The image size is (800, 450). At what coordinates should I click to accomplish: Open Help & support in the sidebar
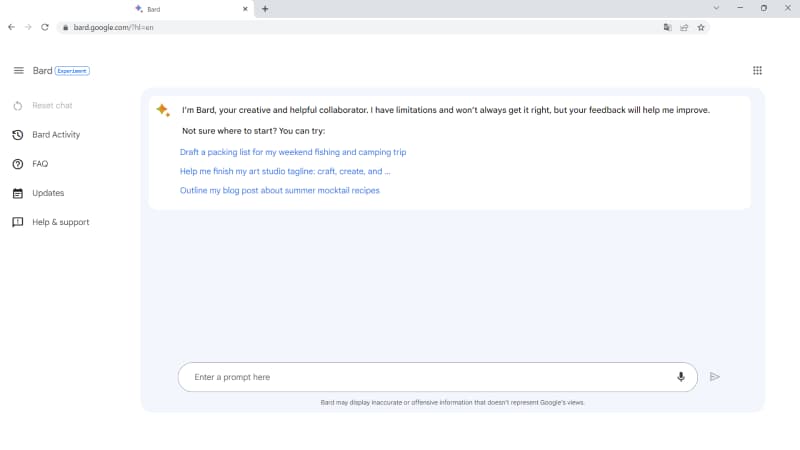[61, 222]
